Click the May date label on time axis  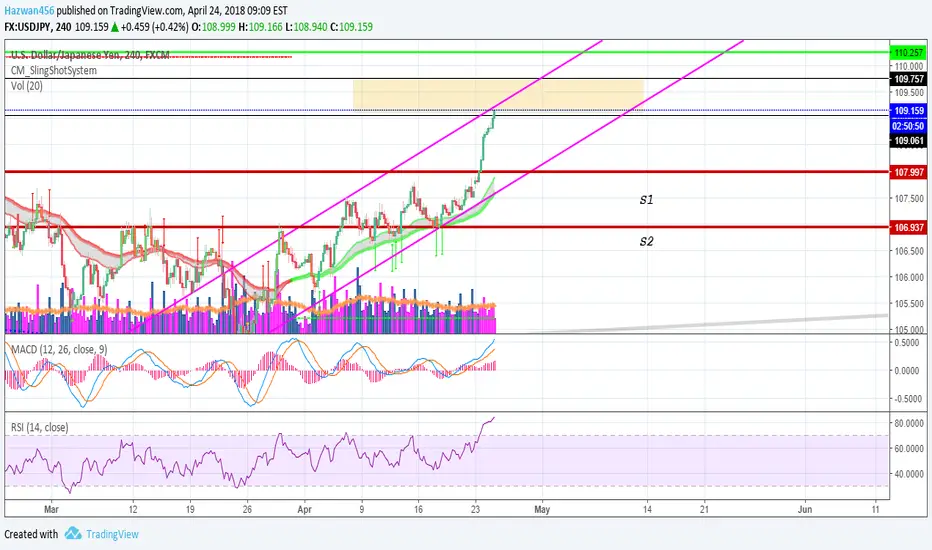(x=542, y=510)
